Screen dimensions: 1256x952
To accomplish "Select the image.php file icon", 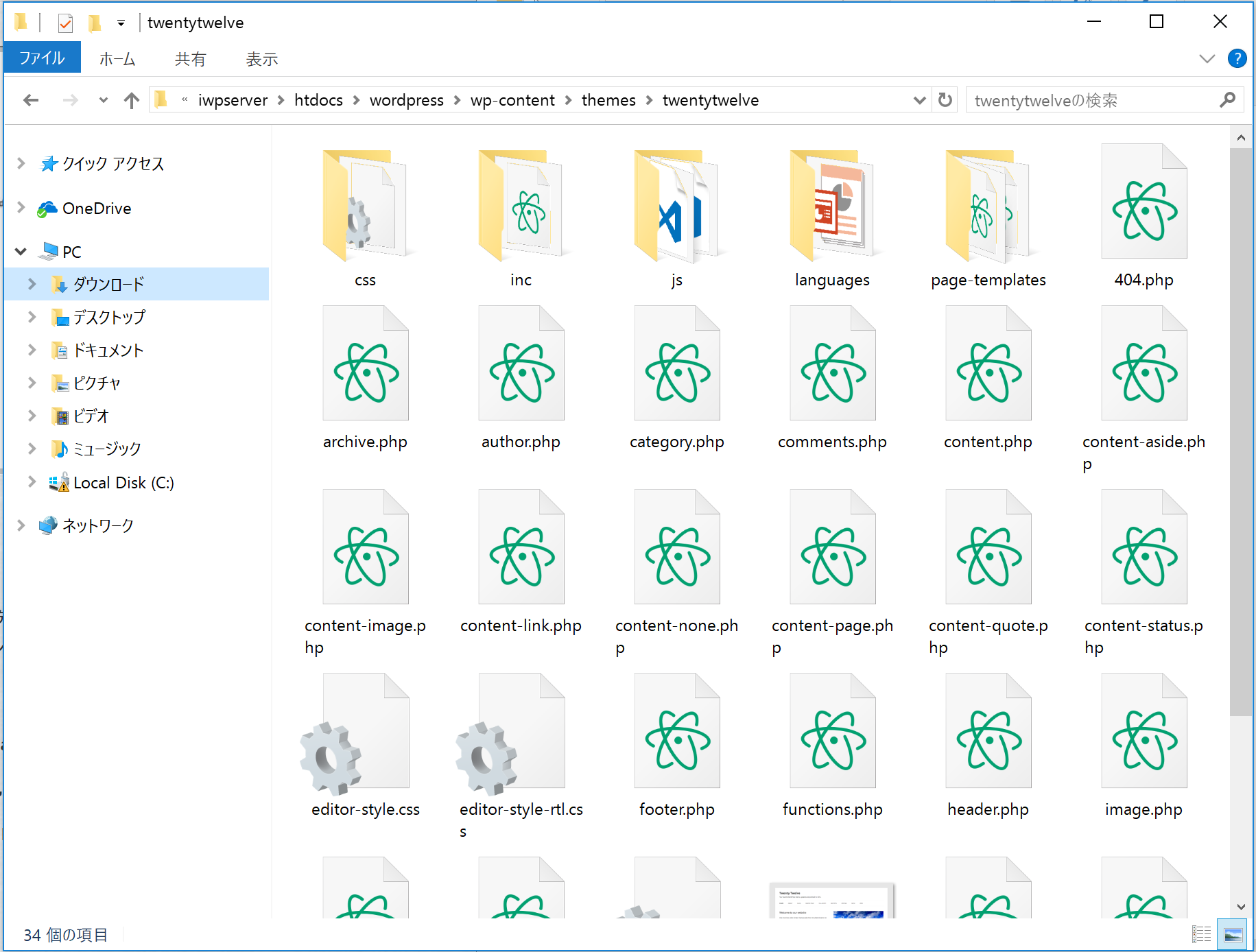I will coord(1144,730).
